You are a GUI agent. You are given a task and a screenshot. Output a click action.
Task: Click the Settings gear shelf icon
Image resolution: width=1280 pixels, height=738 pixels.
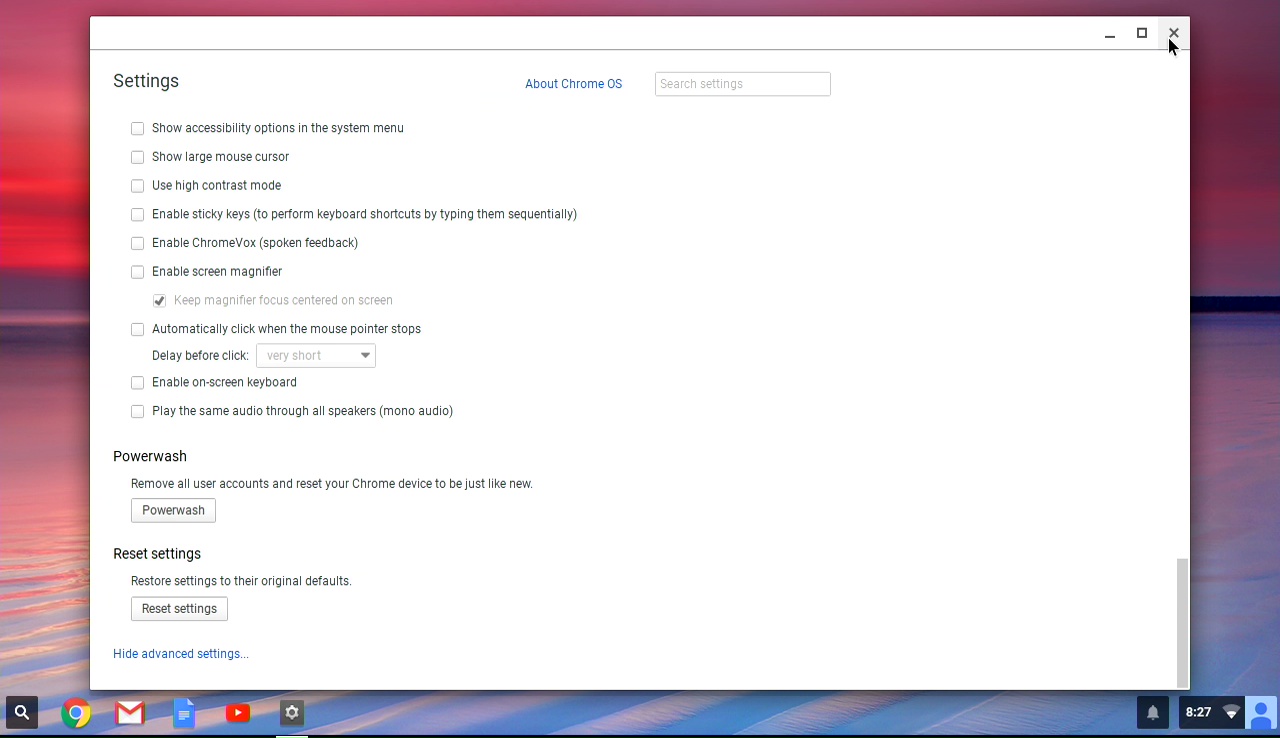tap(292, 713)
